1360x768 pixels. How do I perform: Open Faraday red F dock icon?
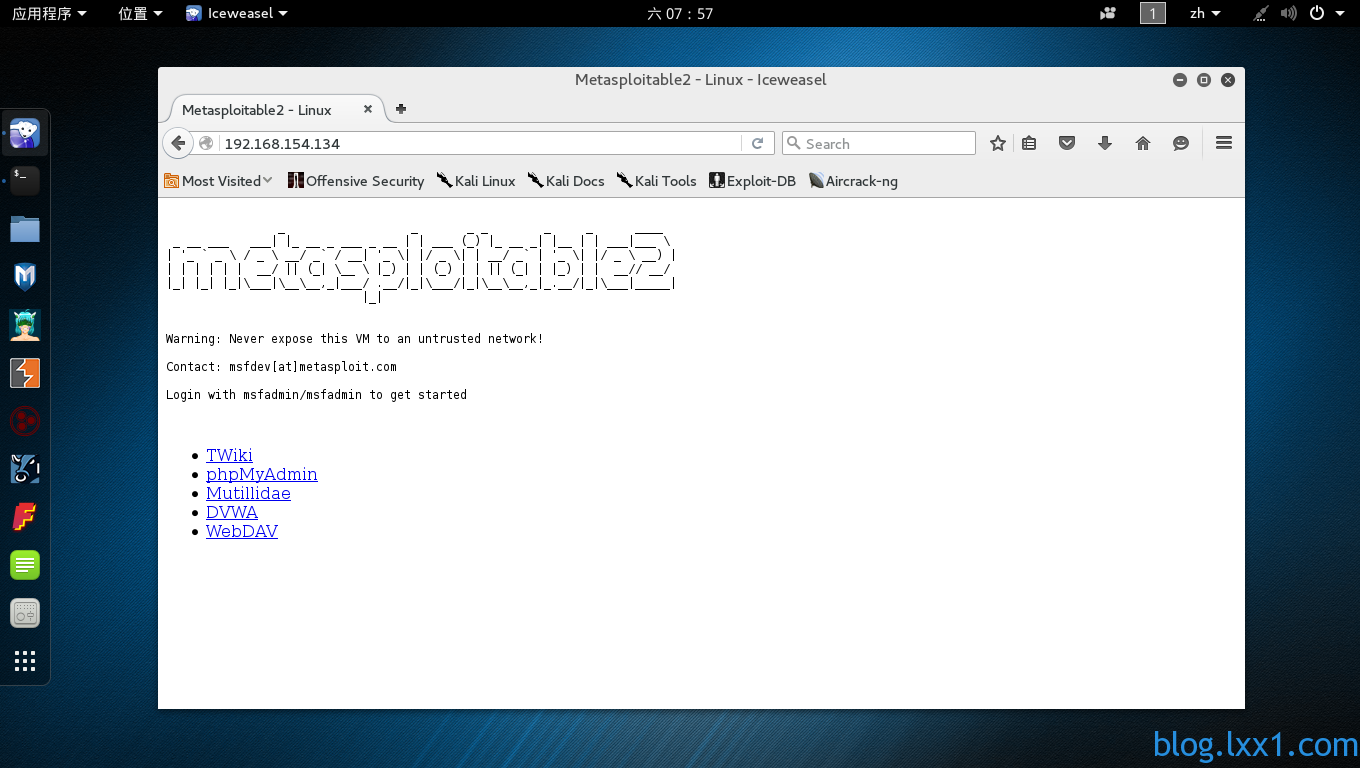pyautogui.click(x=25, y=517)
